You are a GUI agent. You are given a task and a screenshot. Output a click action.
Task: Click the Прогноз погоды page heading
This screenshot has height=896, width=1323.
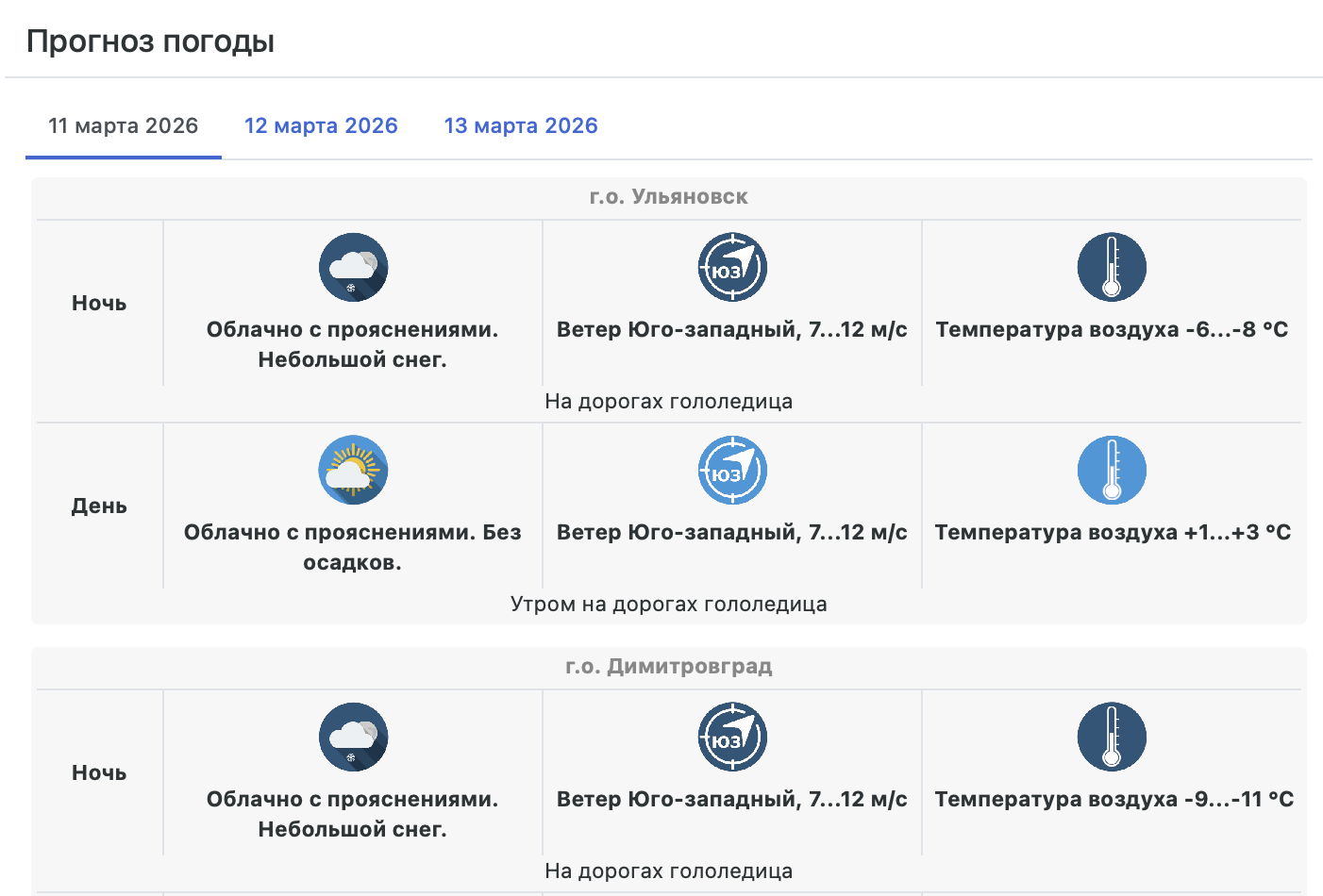tap(150, 41)
